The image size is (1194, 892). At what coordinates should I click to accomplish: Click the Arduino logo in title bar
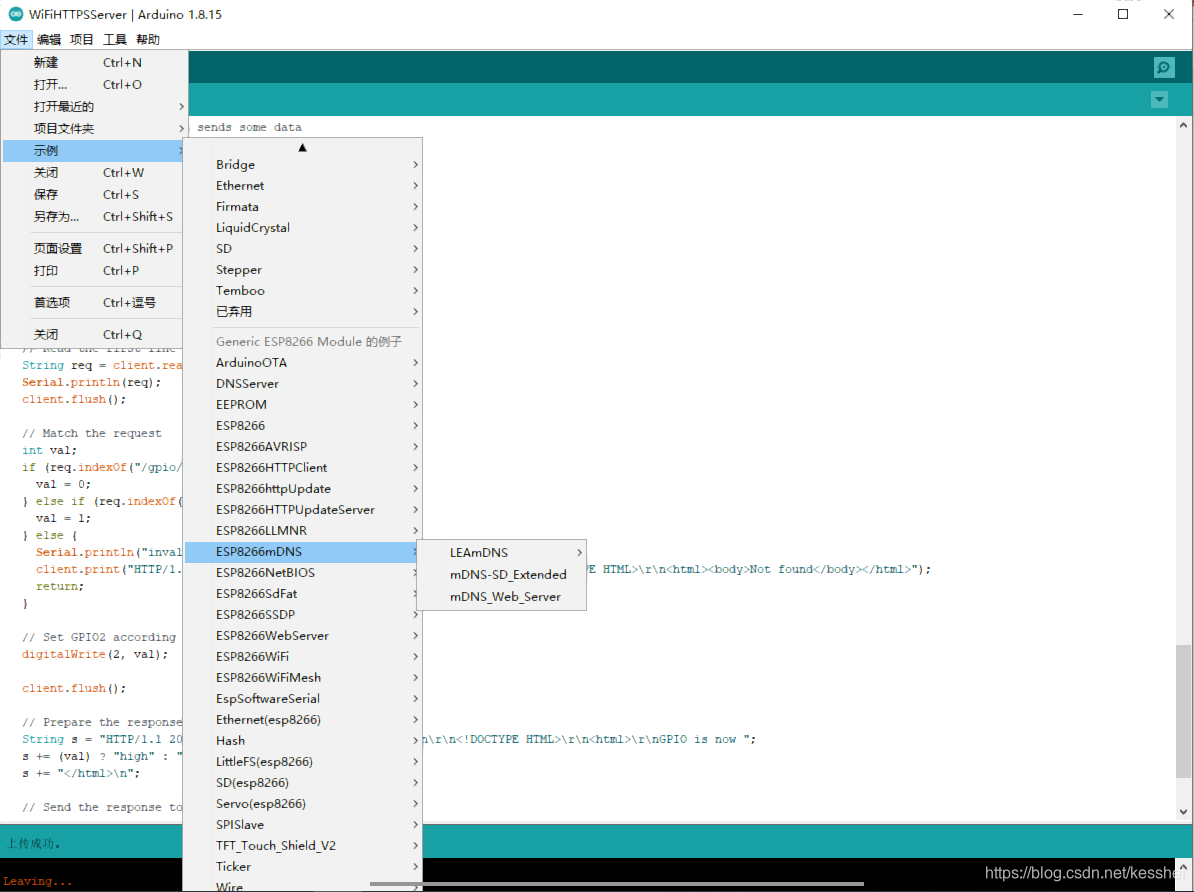(15, 14)
